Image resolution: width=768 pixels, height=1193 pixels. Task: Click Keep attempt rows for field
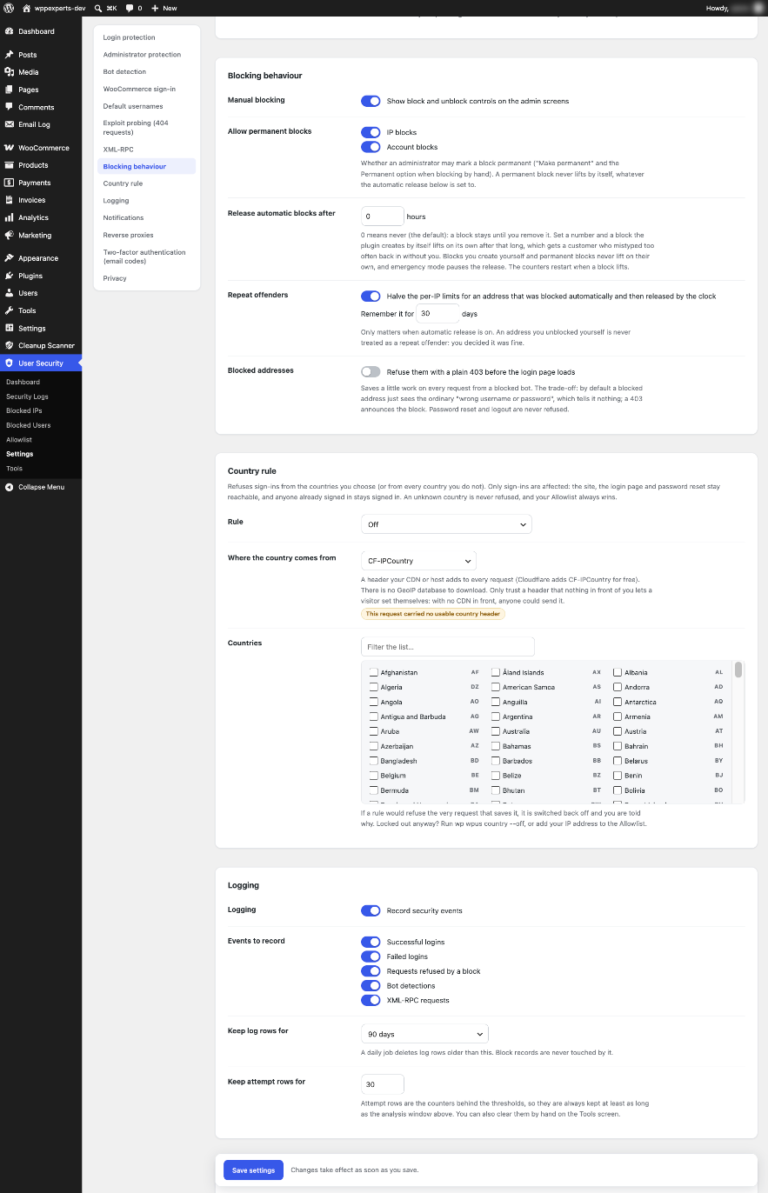pyautogui.click(x=382, y=1084)
